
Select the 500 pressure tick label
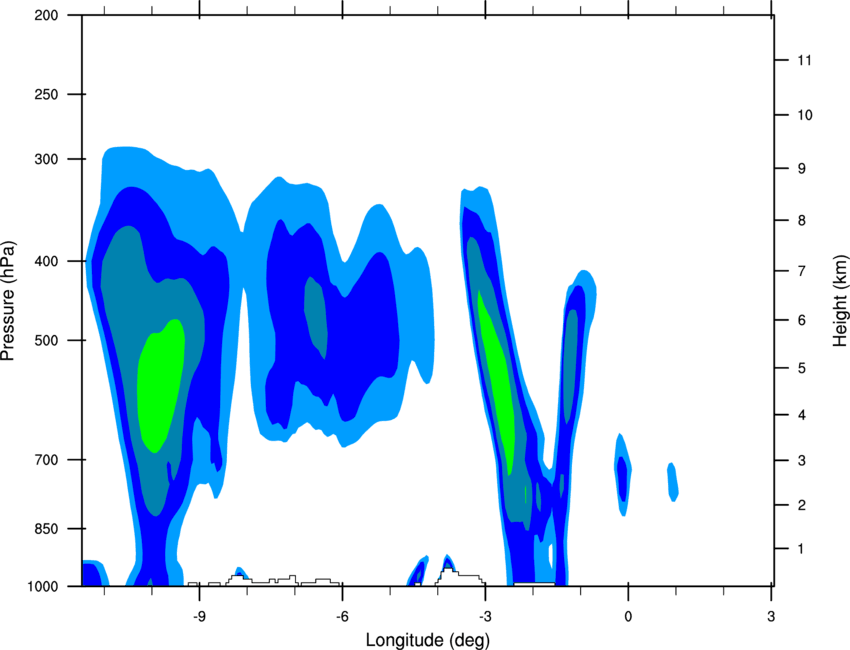point(46,340)
